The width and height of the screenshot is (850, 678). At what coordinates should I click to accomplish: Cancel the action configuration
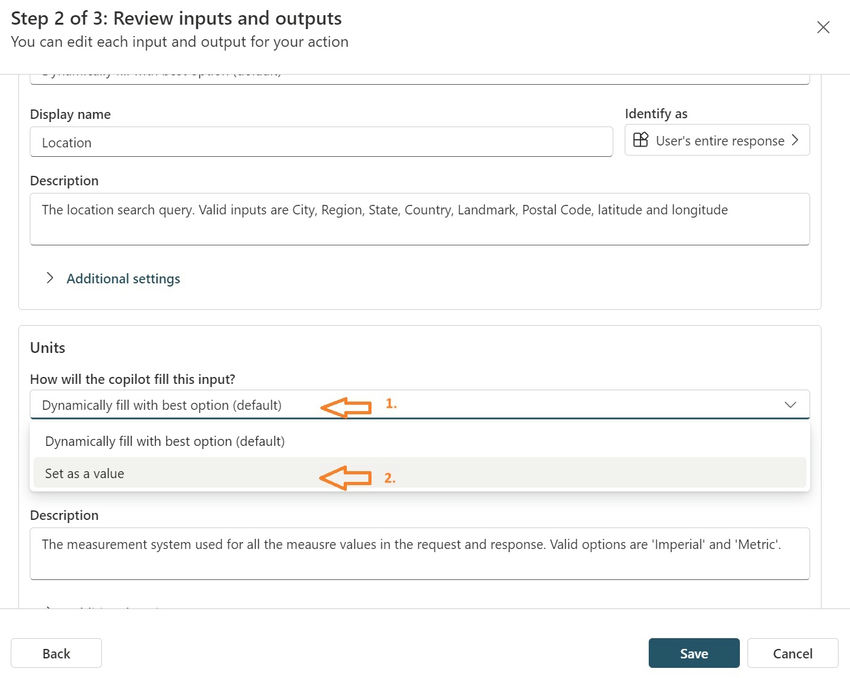792,653
